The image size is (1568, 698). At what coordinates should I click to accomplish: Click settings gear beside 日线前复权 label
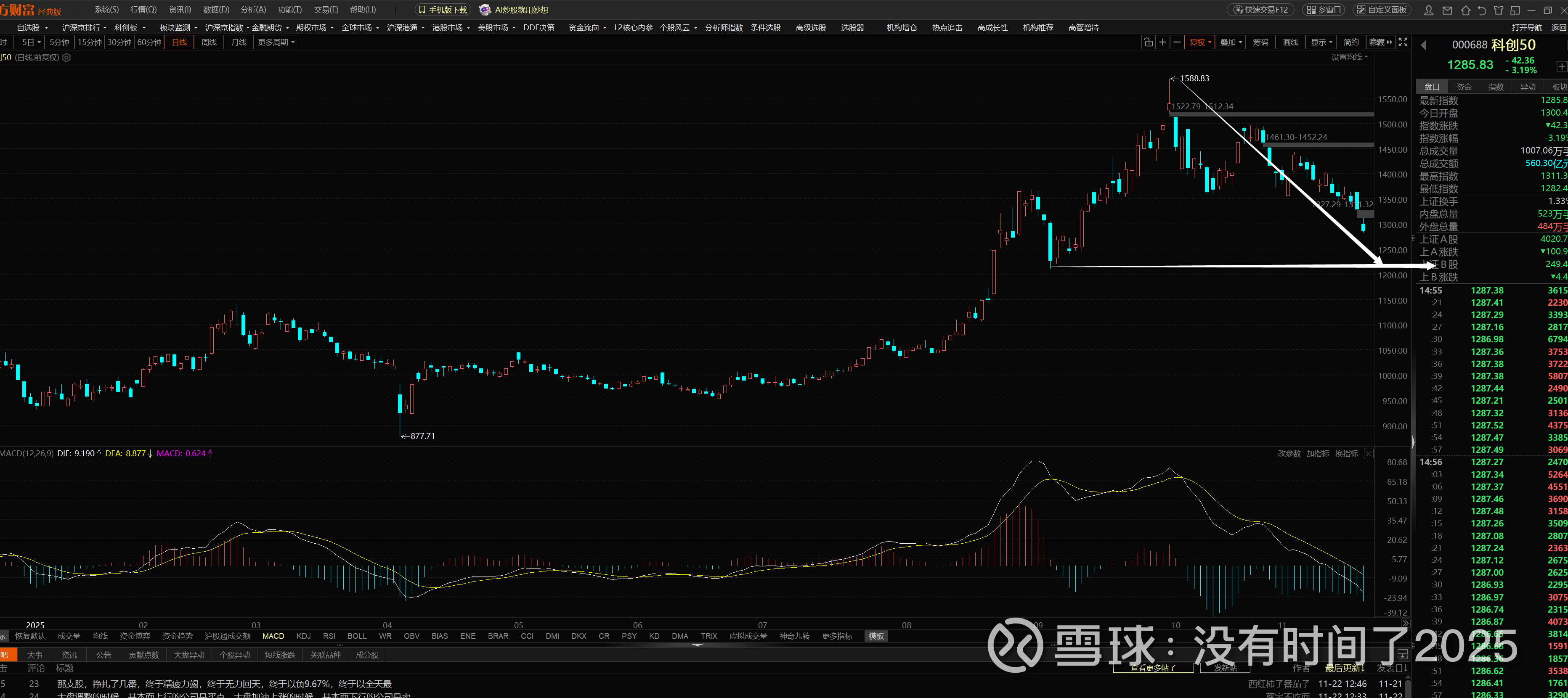67,57
